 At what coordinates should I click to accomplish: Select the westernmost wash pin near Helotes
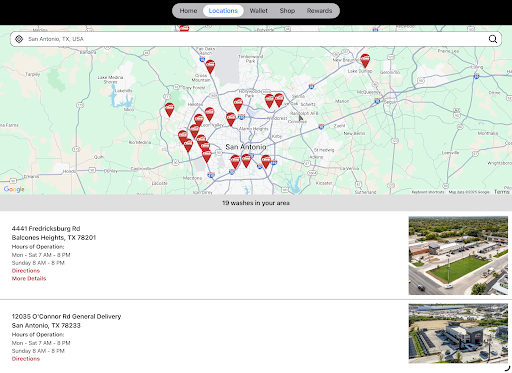click(169, 110)
